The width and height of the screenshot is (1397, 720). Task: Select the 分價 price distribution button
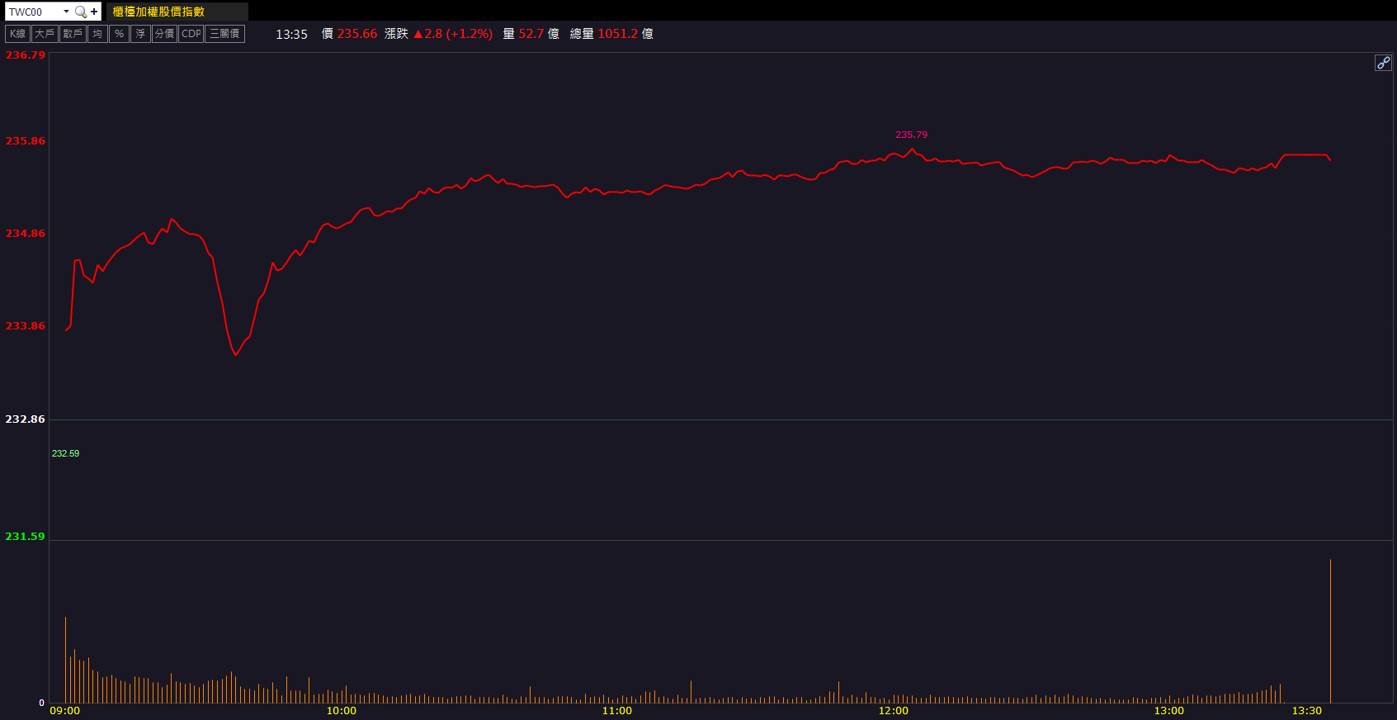pyautogui.click(x=164, y=34)
